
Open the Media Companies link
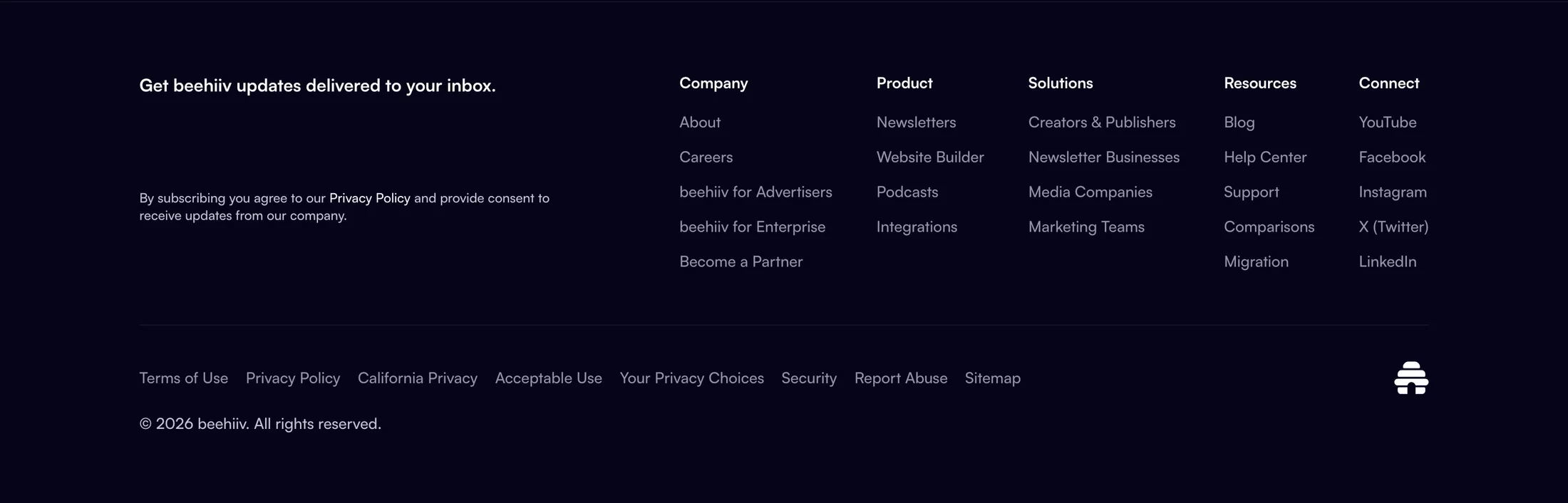coord(1090,192)
